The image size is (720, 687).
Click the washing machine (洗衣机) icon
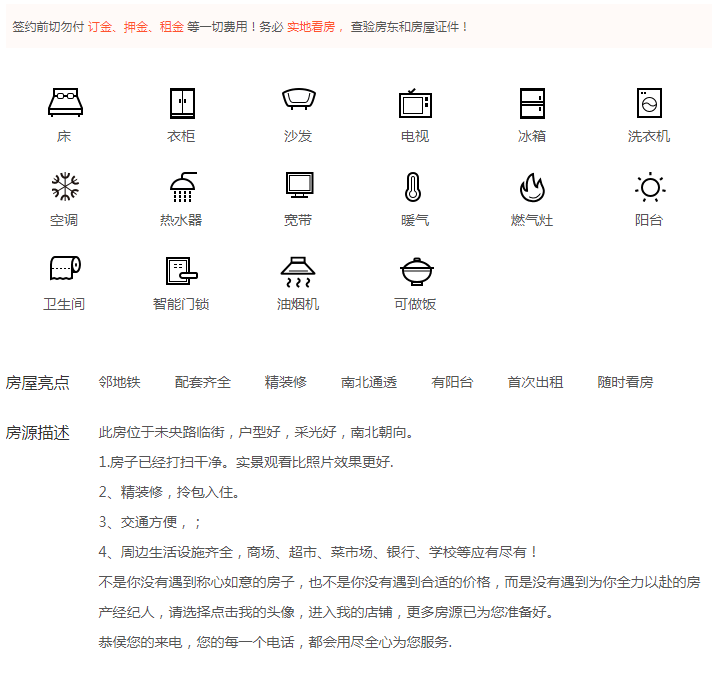tap(649, 103)
